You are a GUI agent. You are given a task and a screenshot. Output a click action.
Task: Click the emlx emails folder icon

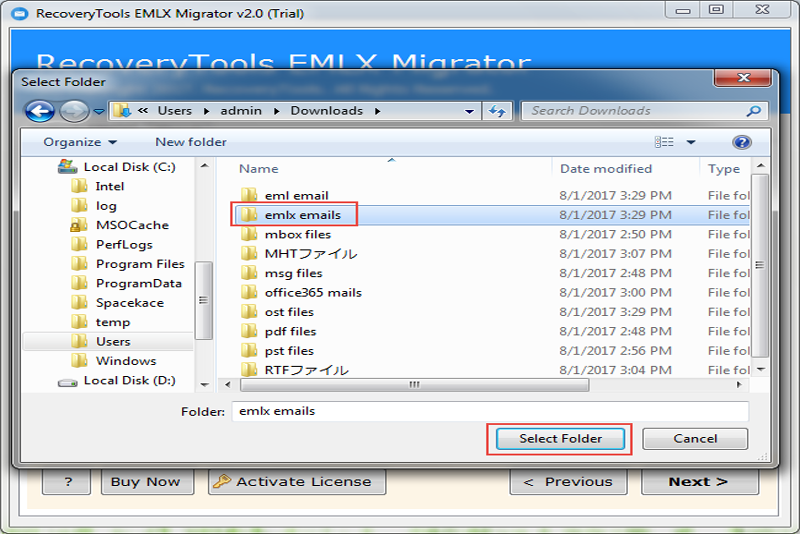tap(249, 214)
